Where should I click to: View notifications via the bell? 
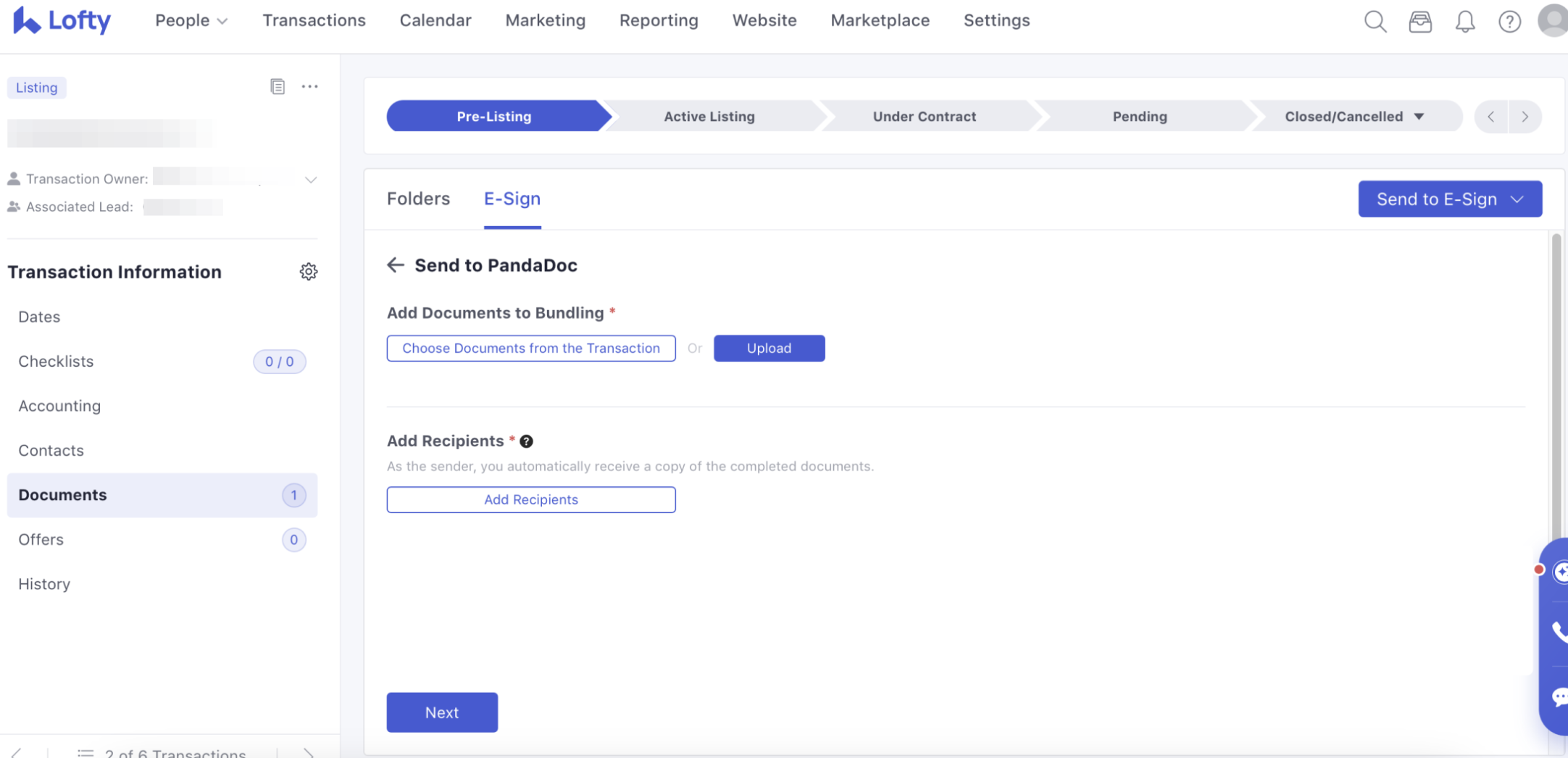pyautogui.click(x=1464, y=21)
